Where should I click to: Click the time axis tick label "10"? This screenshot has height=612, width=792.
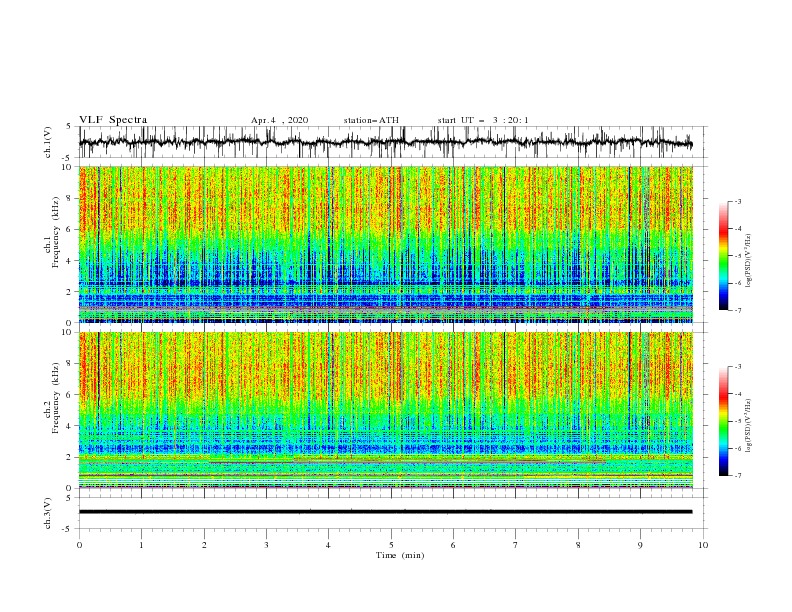click(x=703, y=545)
